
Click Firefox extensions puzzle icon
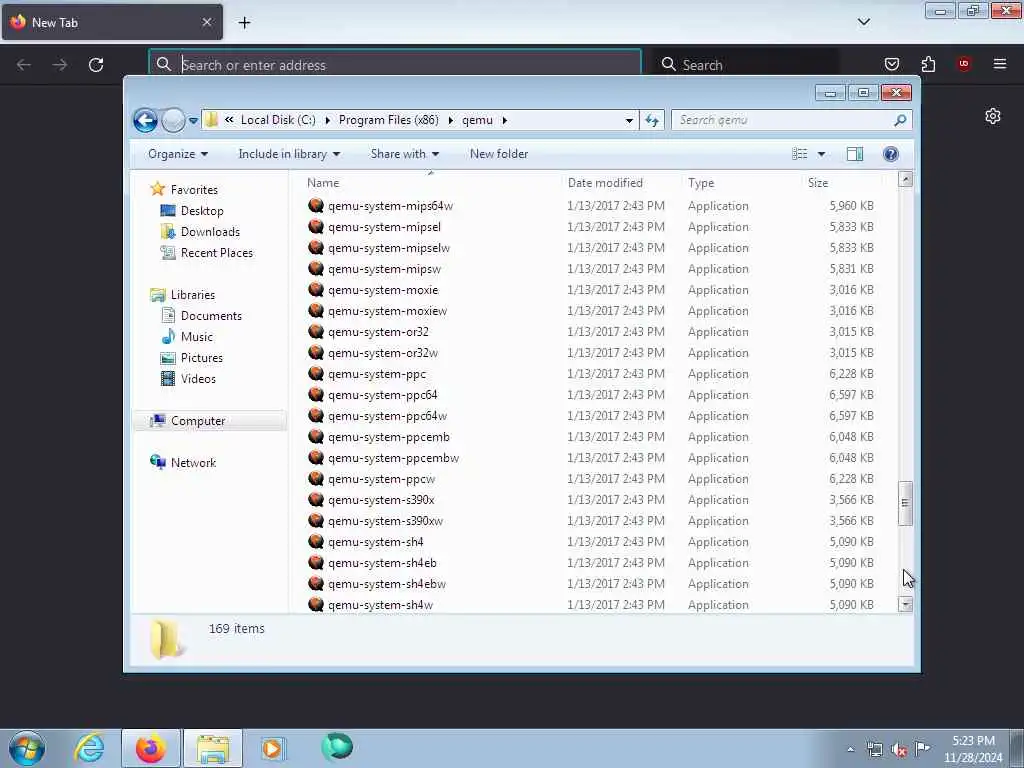tap(928, 64)
